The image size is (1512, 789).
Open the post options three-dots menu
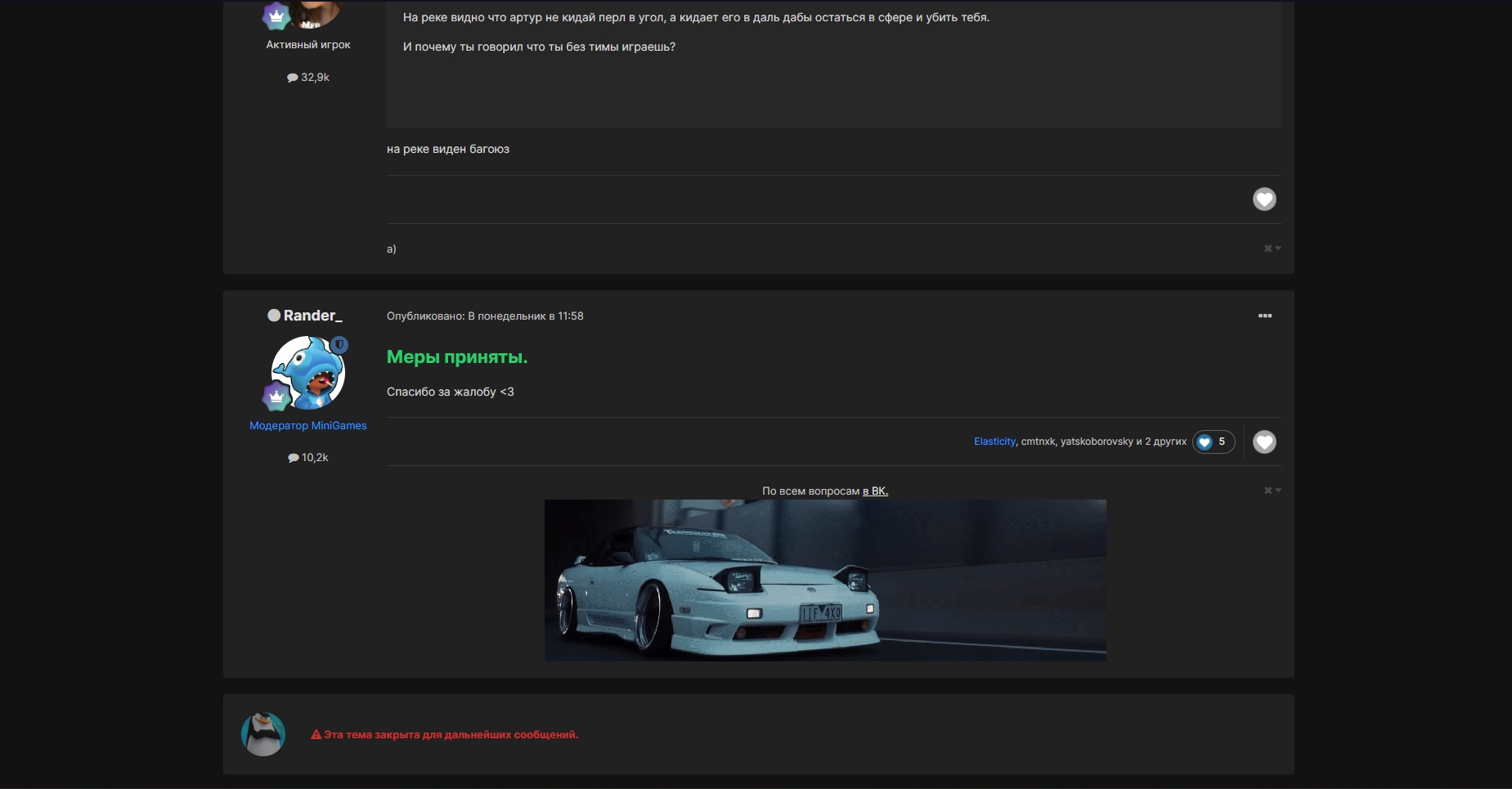[1264, 316]
